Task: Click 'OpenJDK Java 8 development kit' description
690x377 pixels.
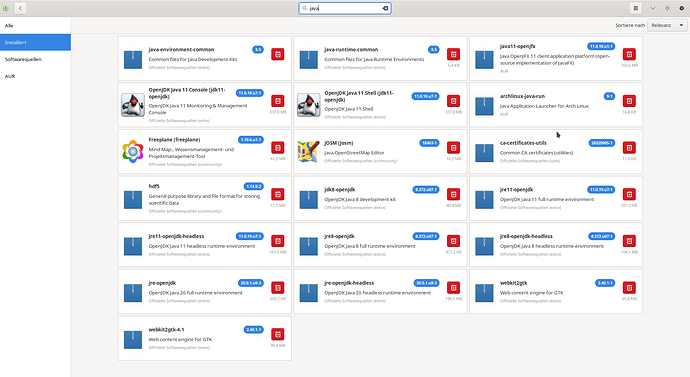Action: click(360, 199)
